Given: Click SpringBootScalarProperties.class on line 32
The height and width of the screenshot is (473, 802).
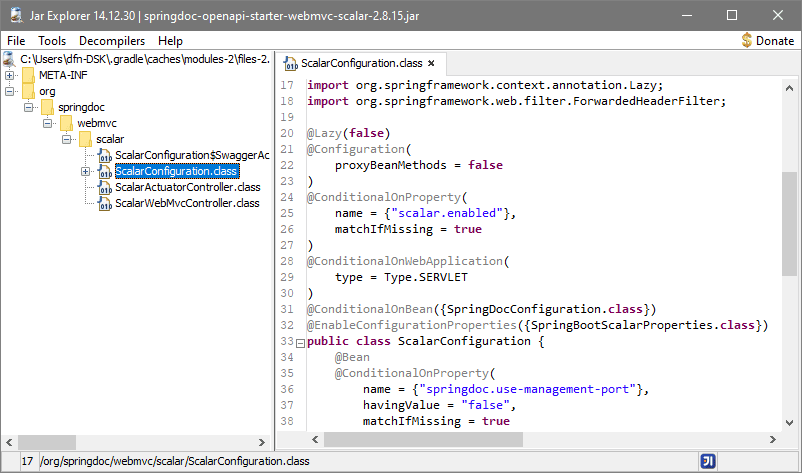Looking at the screenshot, I should (643, 325).
